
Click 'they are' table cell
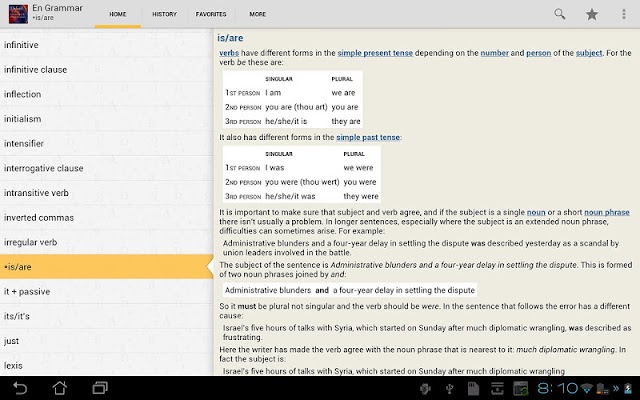(346, 121)
